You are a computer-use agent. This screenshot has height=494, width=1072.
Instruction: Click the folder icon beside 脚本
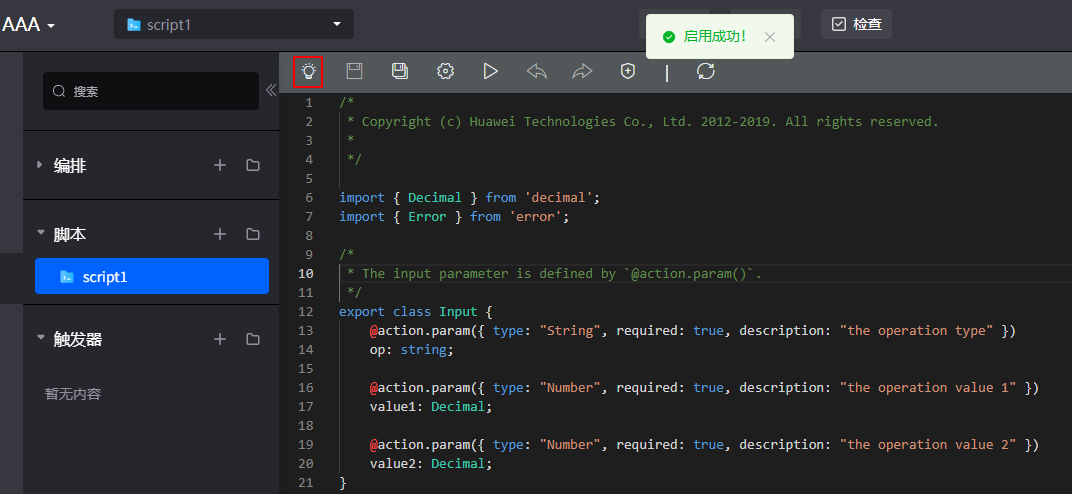tap(253, 234)
